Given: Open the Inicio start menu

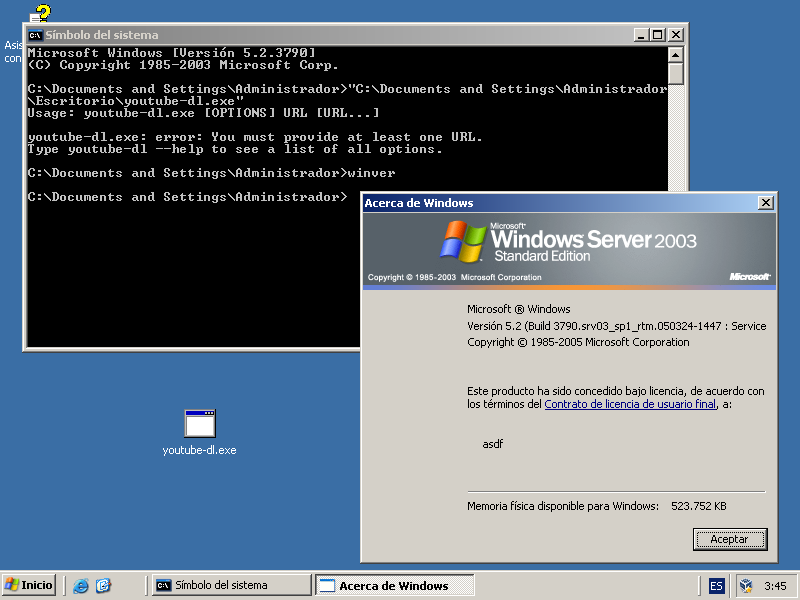Looking at the screenshot, I should click(x=29, y=585).
